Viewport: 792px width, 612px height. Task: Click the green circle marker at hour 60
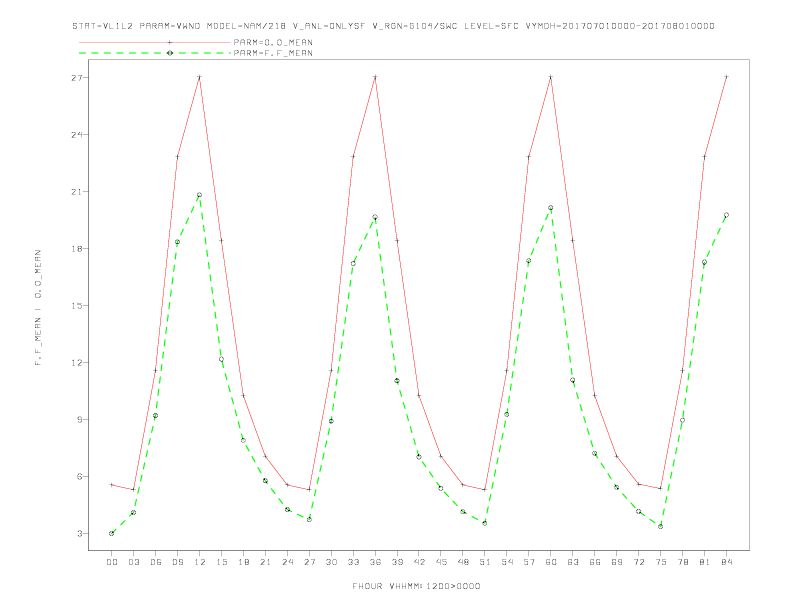pyautogui.click(x=551, y=208)
